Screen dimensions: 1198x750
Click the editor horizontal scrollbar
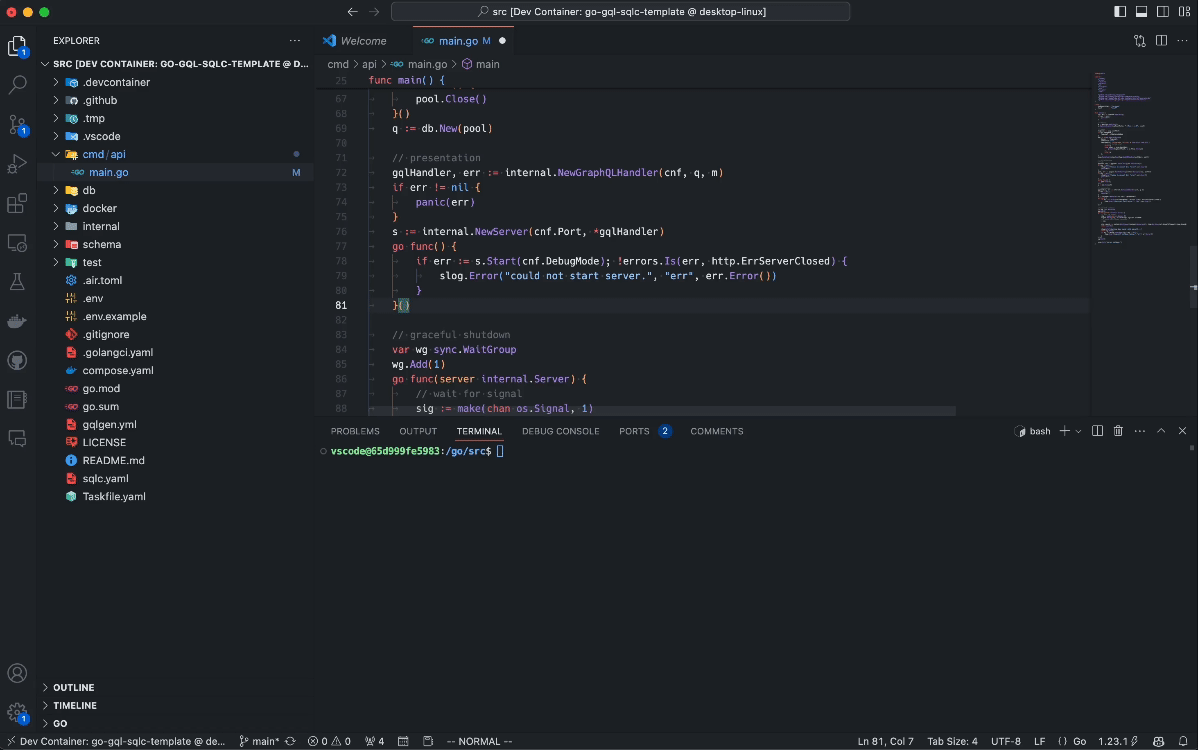662,411
